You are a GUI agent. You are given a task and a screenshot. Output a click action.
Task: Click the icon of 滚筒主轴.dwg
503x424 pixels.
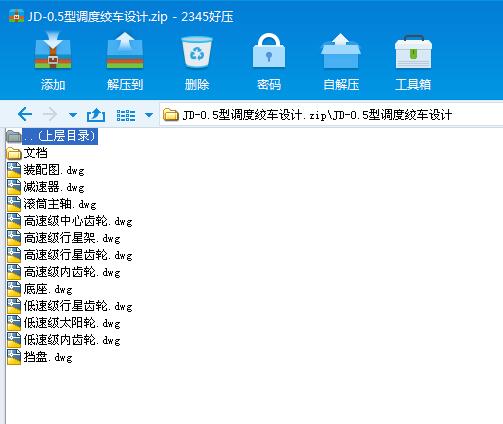[x=14, y=204]
